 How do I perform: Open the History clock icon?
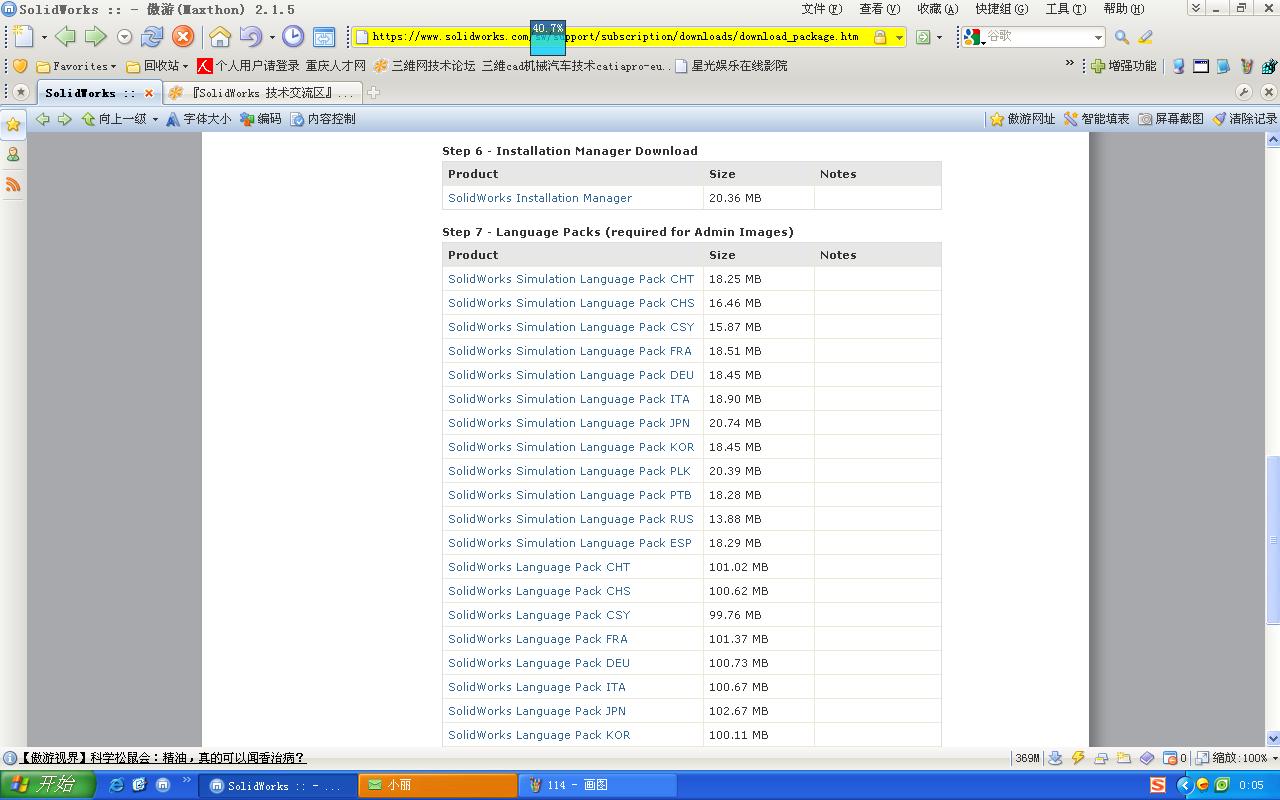[x=293, y=37]
